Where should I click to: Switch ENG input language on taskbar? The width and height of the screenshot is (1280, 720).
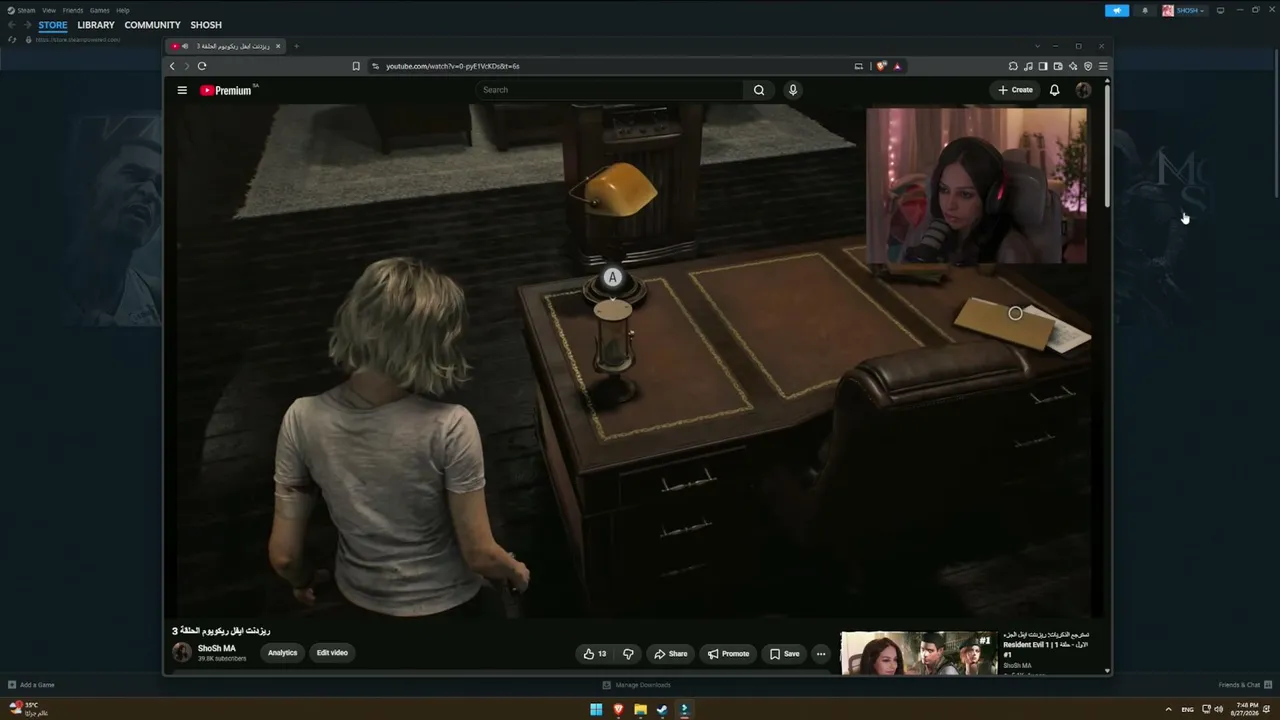pyautogui.click(x=1187, y=710)
